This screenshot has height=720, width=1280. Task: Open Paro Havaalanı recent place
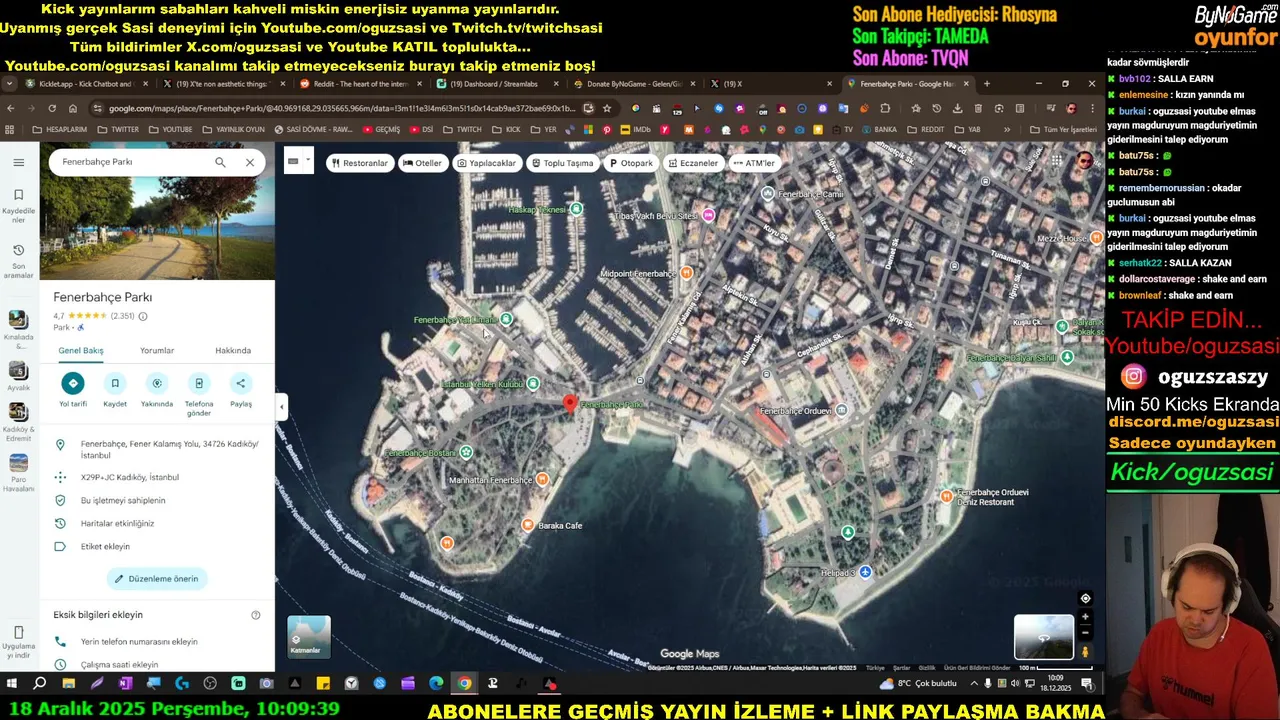[18, 472]
